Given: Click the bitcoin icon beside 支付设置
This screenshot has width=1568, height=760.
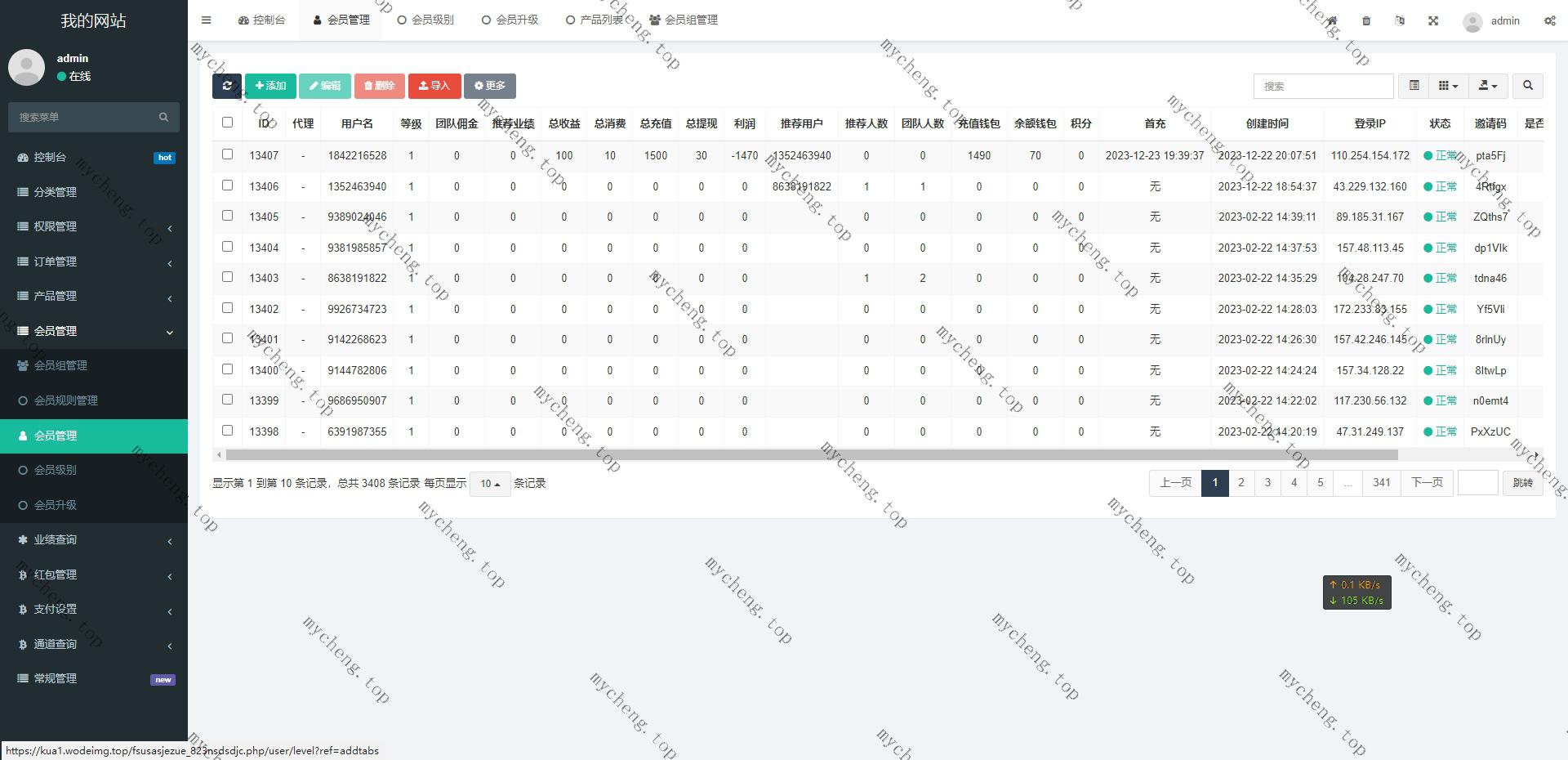Looking at the screenshot, I should click(23, 609).
